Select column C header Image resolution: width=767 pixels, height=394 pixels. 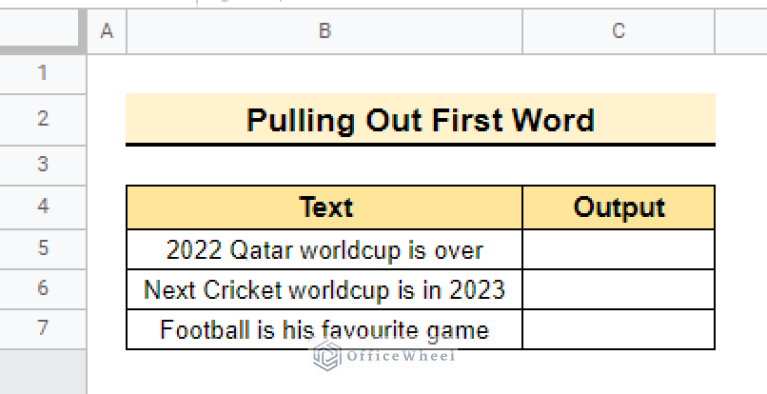pos(618,31)
